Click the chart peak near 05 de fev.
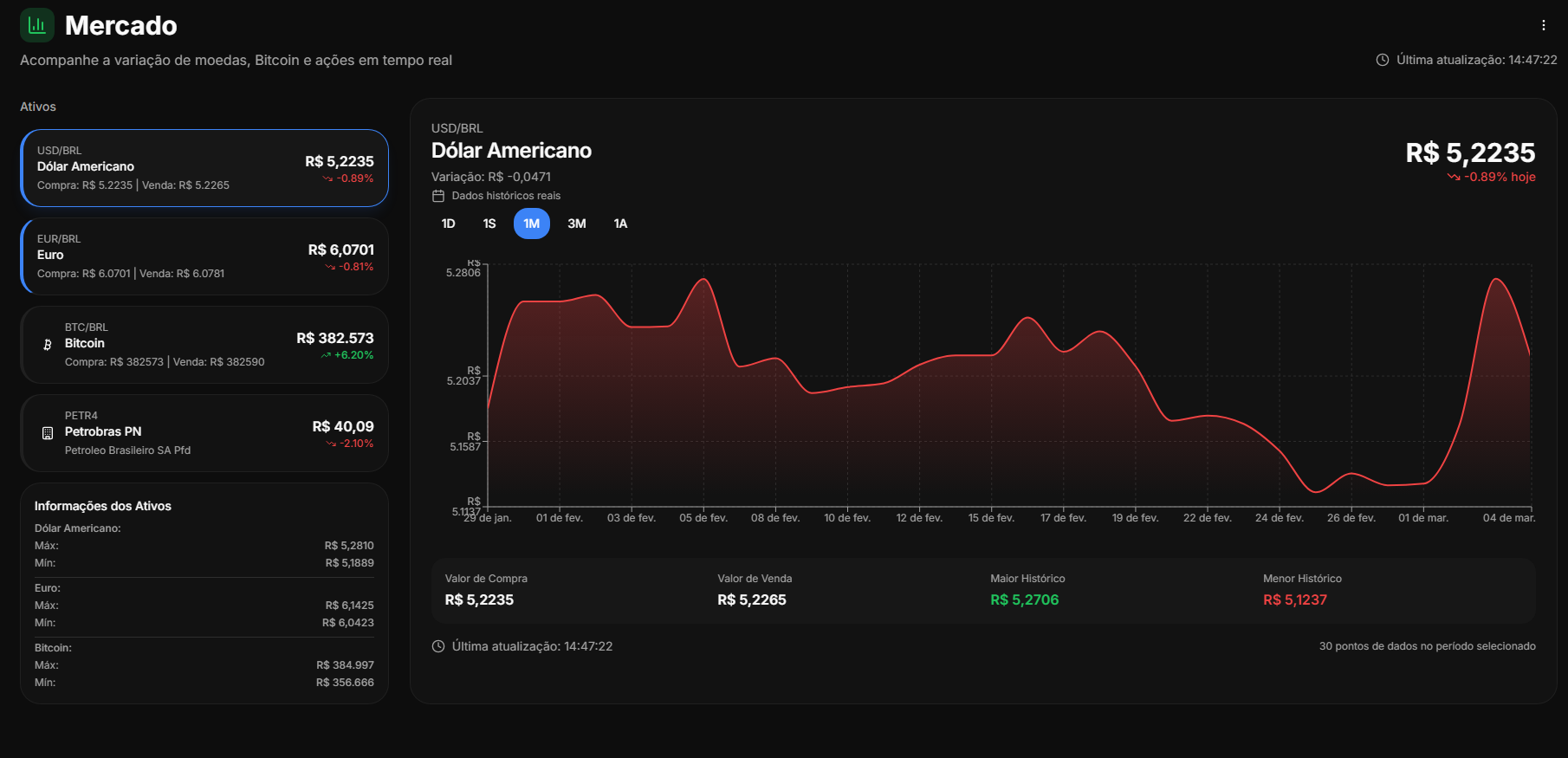The height and width of the screenshot is (758, 1568). pos(704,279)
